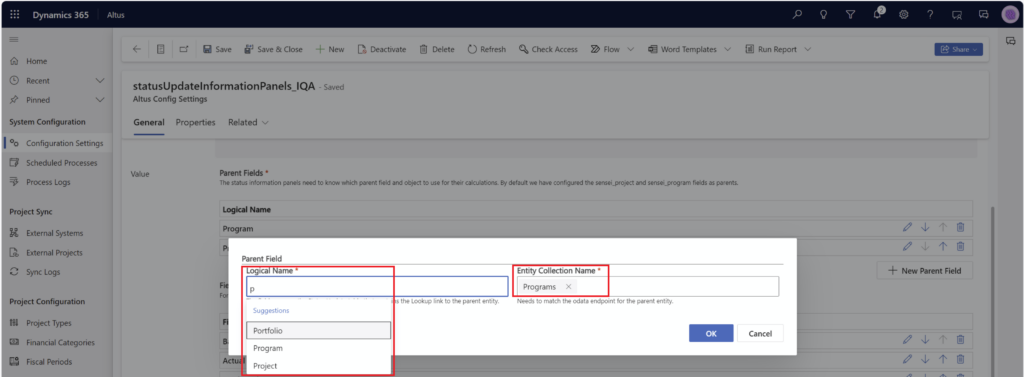Viewport: 1024px width, 377px height.
Task: Delete the Program parent field row
Action: (x=960, y=227)
